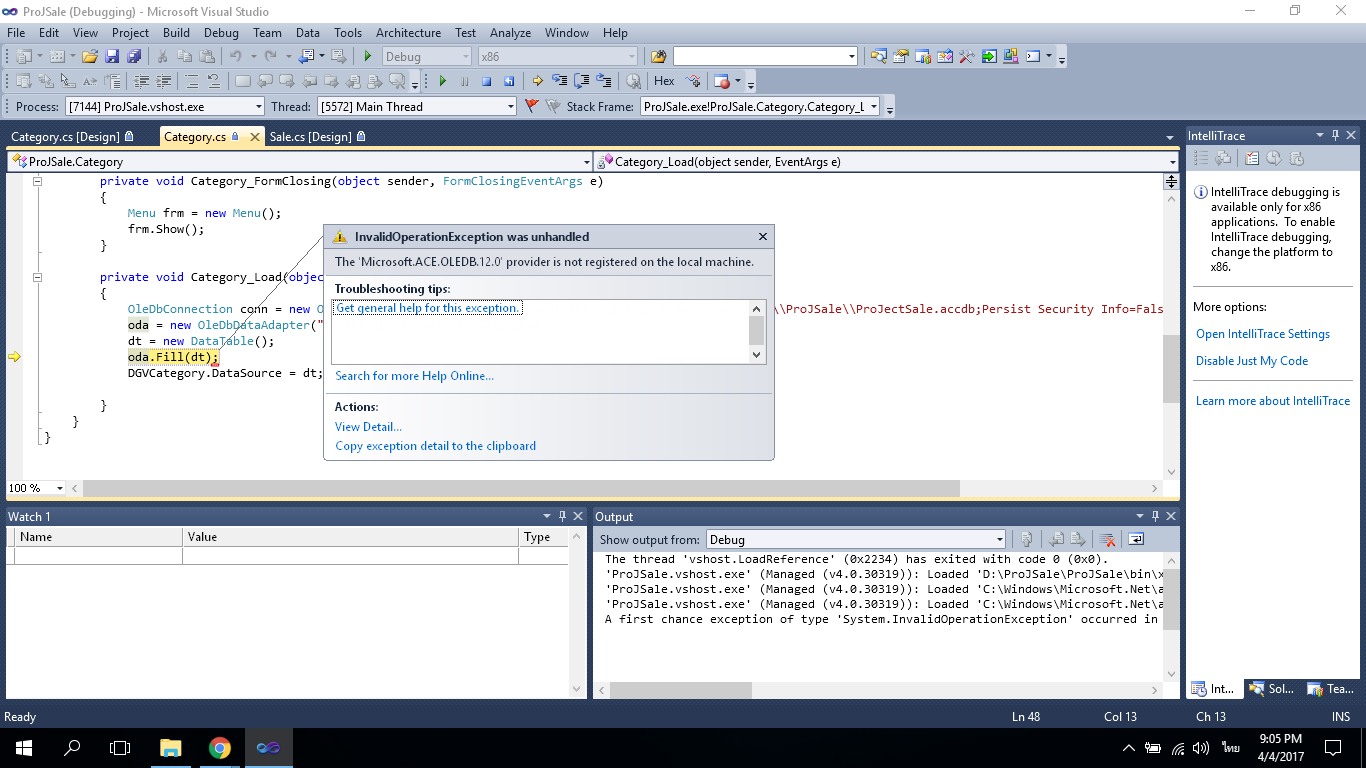Screen dimensions: 1366x768
Task: Collapse the Category_Load method outline
Action: [x=38, y=277]
